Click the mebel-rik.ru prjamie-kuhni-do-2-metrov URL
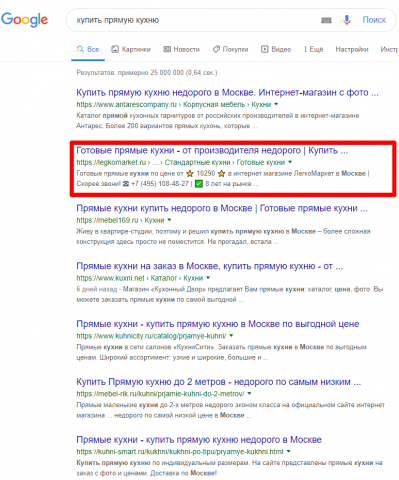The height and width of the screenshot is (480, 399). [160, 394]
